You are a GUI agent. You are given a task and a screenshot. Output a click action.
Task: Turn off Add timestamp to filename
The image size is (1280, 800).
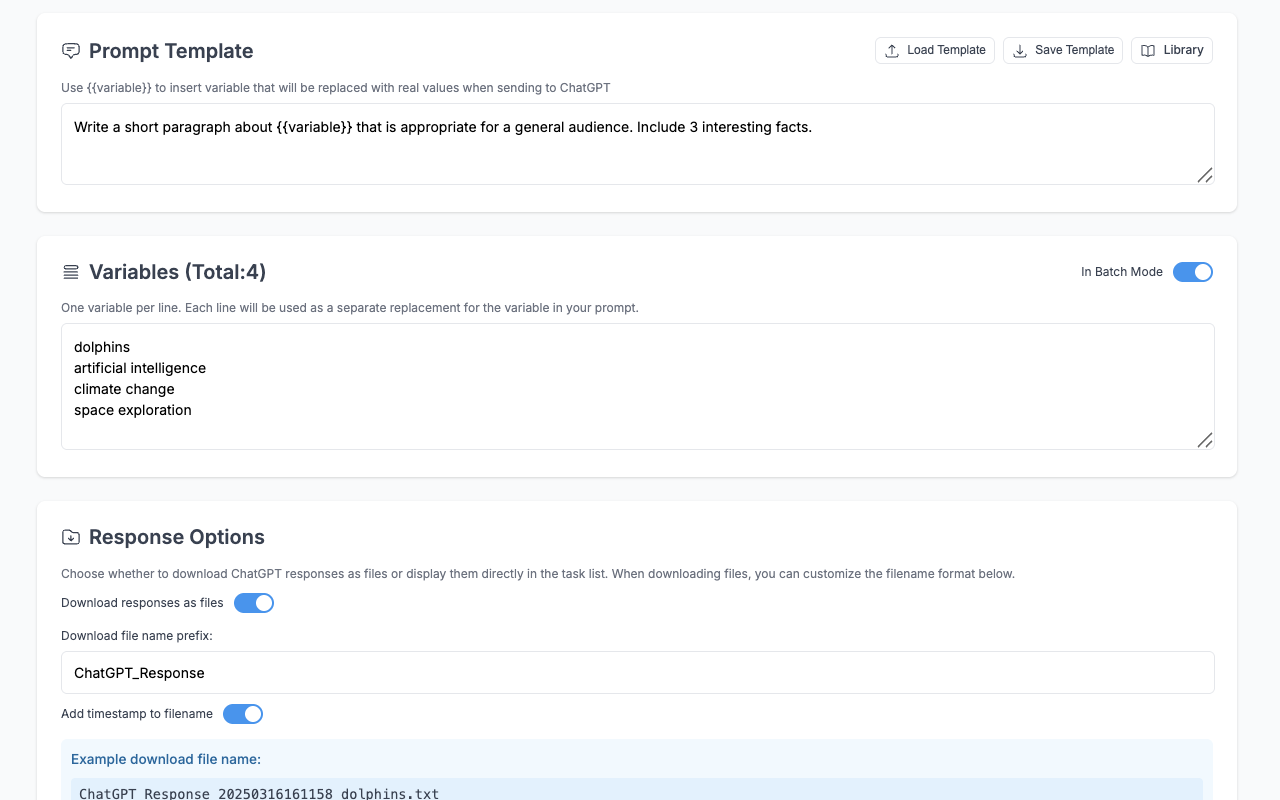pos(243,714)
